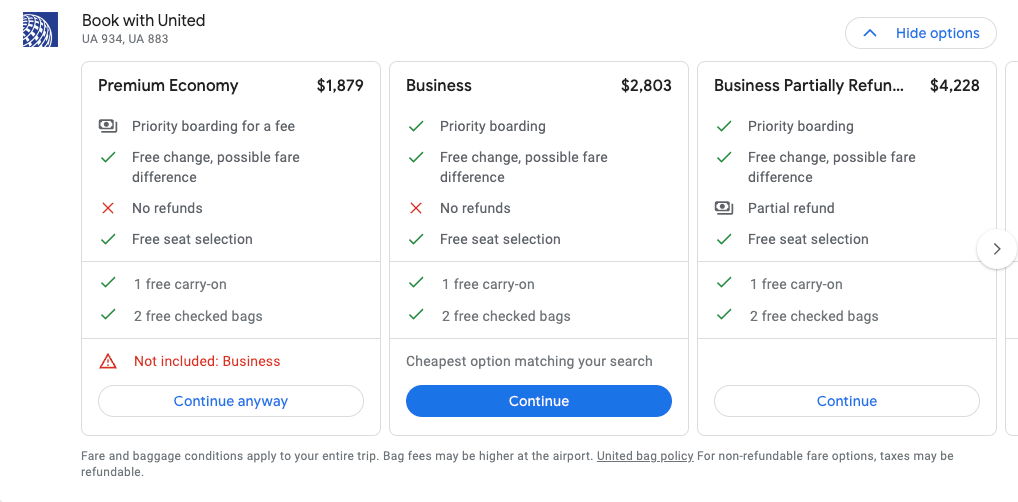Image resolution: width=1018 pixels, height=502 pixels.
Task: Continue with Business Partially Refundable fare
Action: [x=847, y=401]
